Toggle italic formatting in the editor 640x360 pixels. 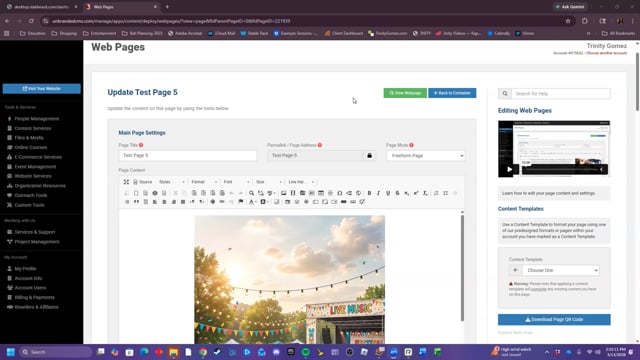[378, 193]
